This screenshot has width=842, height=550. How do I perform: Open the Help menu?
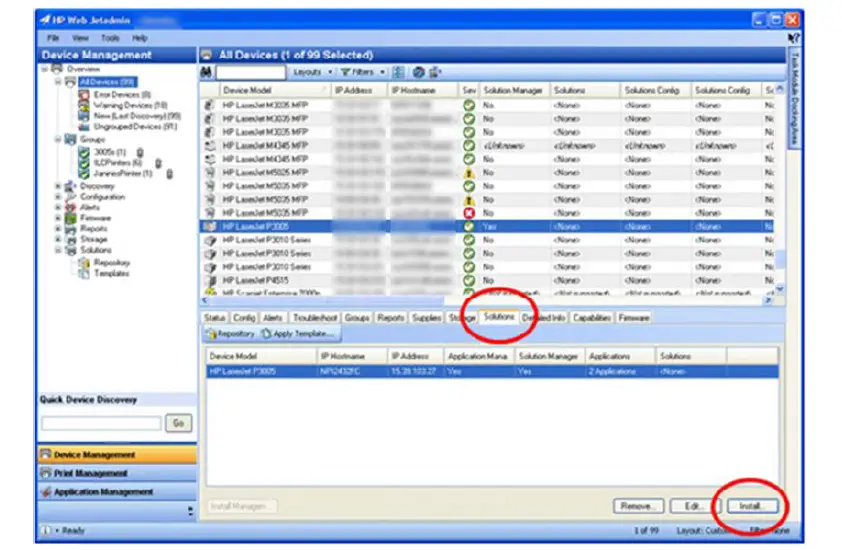pyautogui.click(x=140, y=38)
